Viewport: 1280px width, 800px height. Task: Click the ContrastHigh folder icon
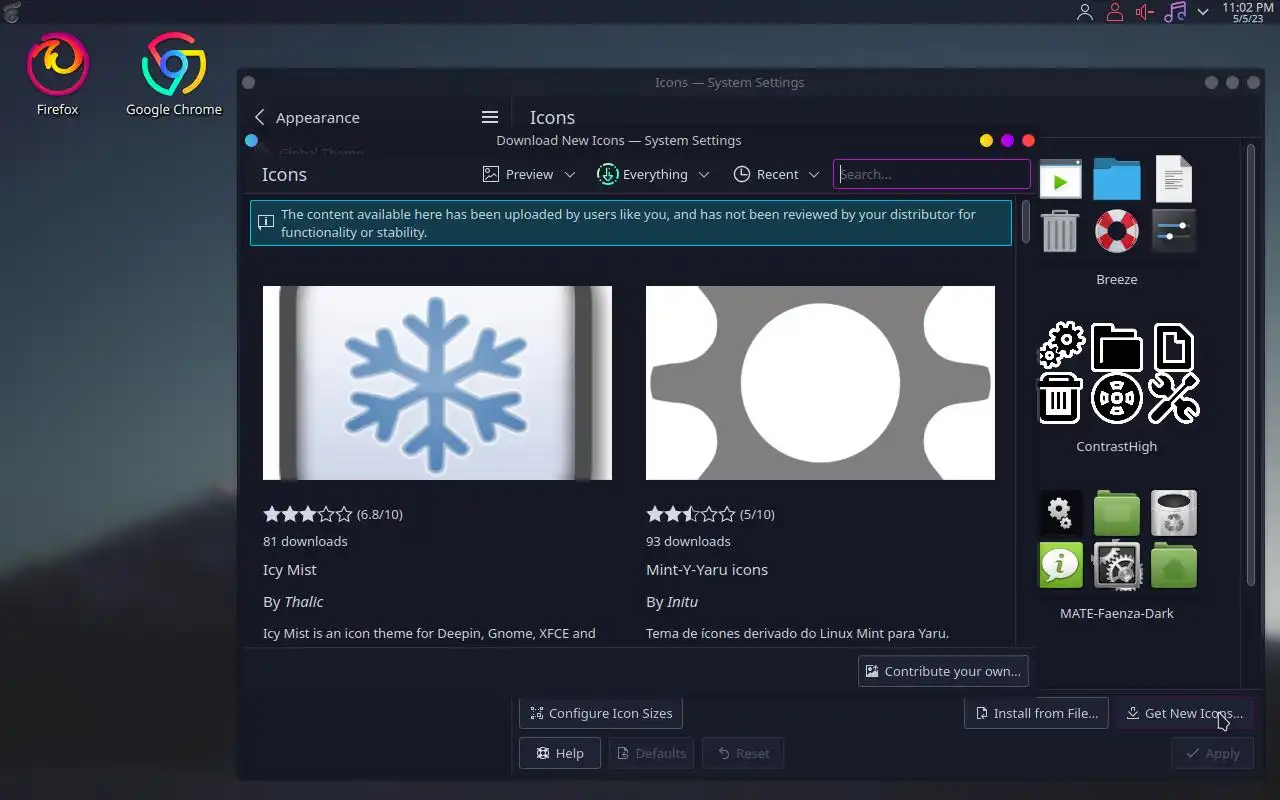click(x=1117, y=347)
